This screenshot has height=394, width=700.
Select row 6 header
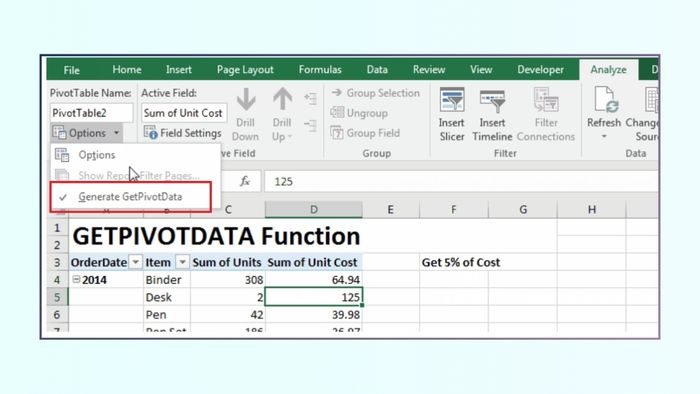[x=57, y=315]
